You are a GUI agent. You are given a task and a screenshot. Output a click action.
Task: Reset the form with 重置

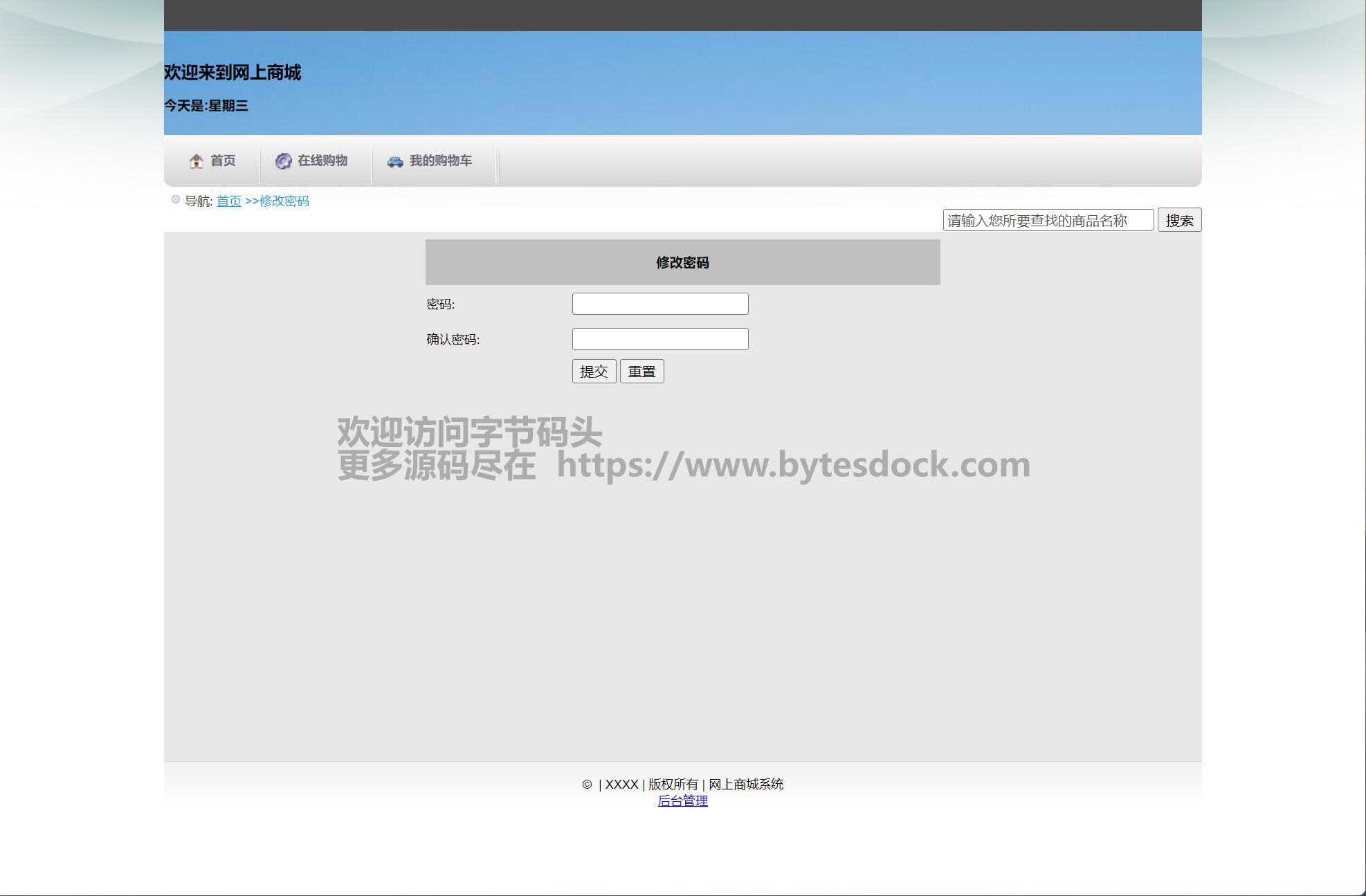pyautogui.click(x=641, y=372)
